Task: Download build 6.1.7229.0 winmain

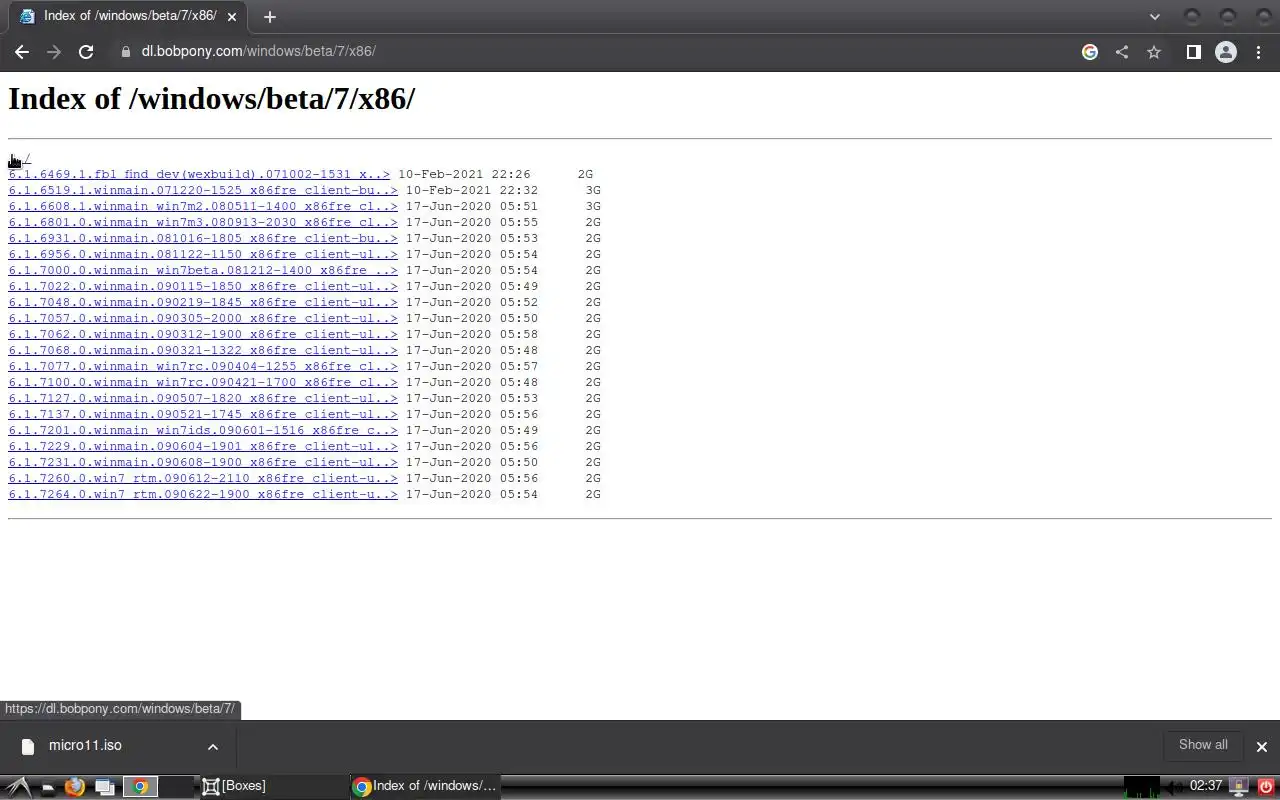Action: (x=203, y=446)
